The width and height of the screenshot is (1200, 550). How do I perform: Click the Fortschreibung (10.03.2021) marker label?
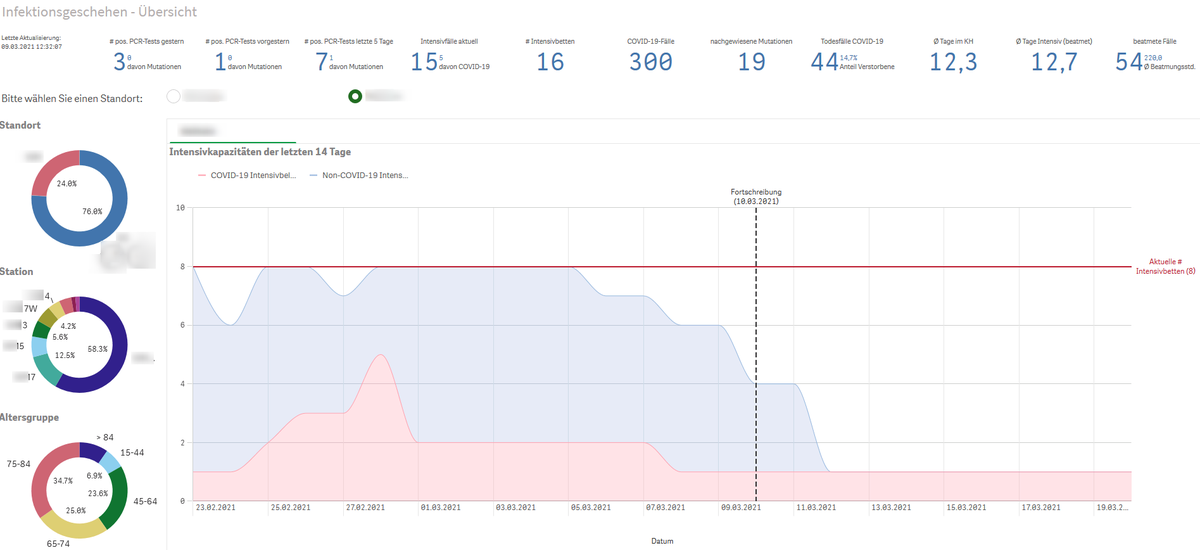click(x=756, y=196)
